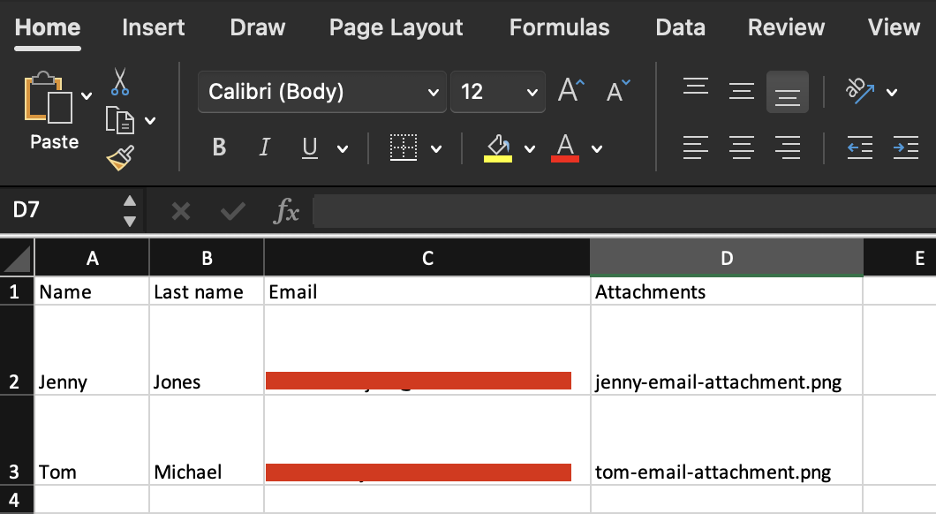The width and height of the screenshot is (936, 514).
Task: Open the View tab
Action: (x=894, y=27)
